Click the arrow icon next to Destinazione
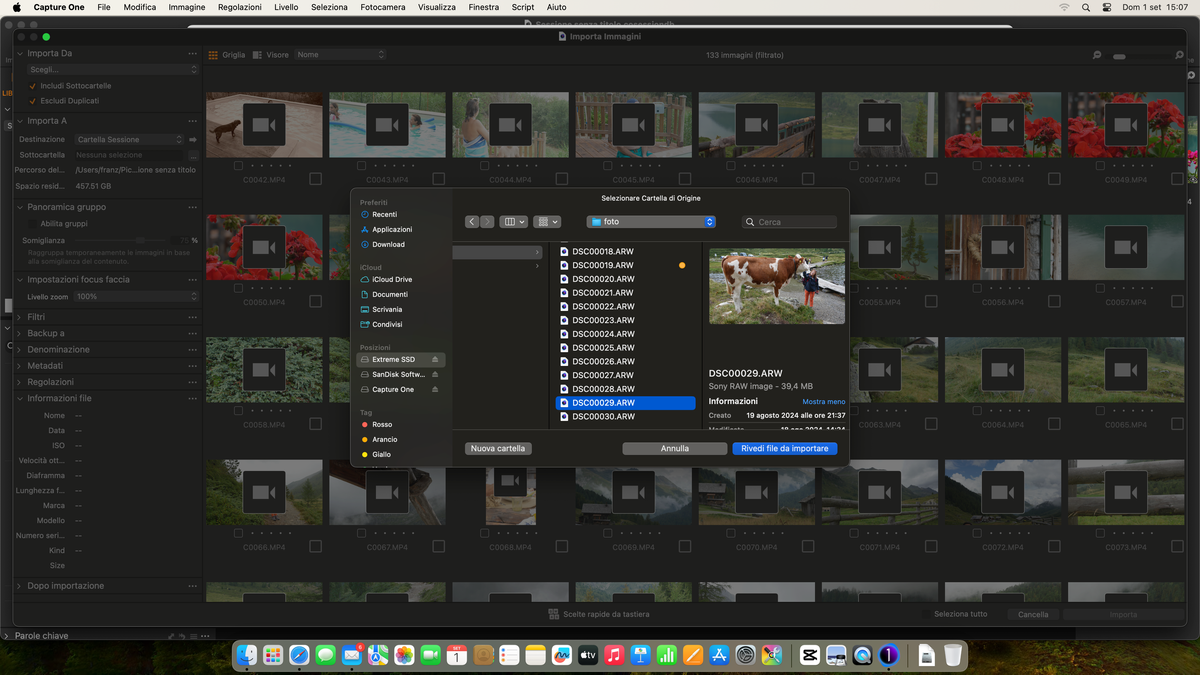 coord(193,140)
